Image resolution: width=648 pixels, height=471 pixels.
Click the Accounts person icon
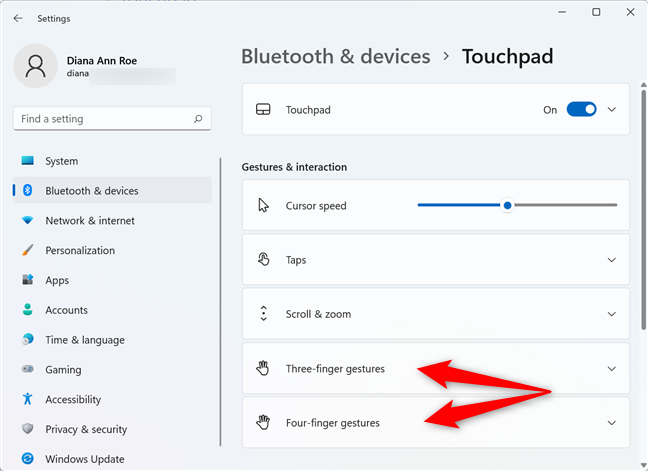28,309
